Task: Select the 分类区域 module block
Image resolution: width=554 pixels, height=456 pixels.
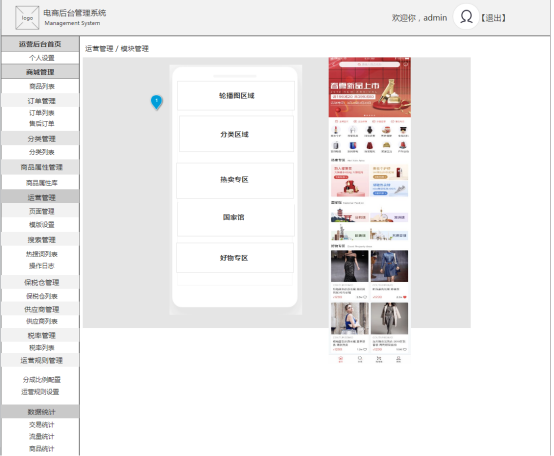Action: click(236, 134)
